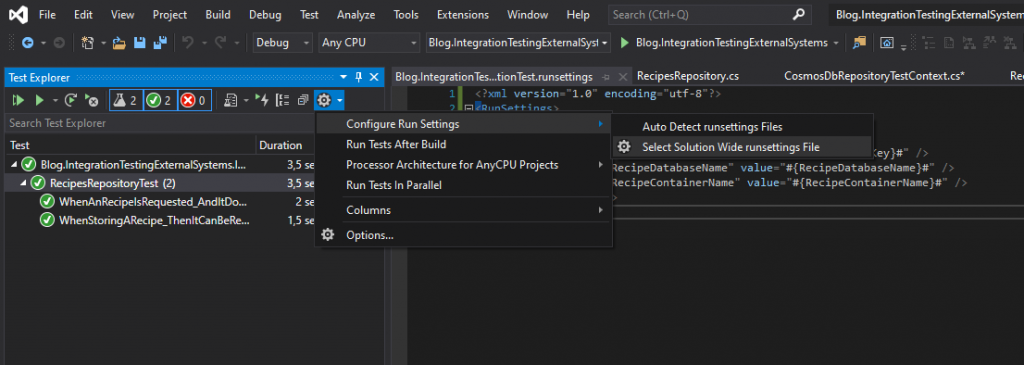Choose Select Solution Wide runsettings File
Image resolution: width=1024 pixels, height=365 pixels.
tap(731, 147)
